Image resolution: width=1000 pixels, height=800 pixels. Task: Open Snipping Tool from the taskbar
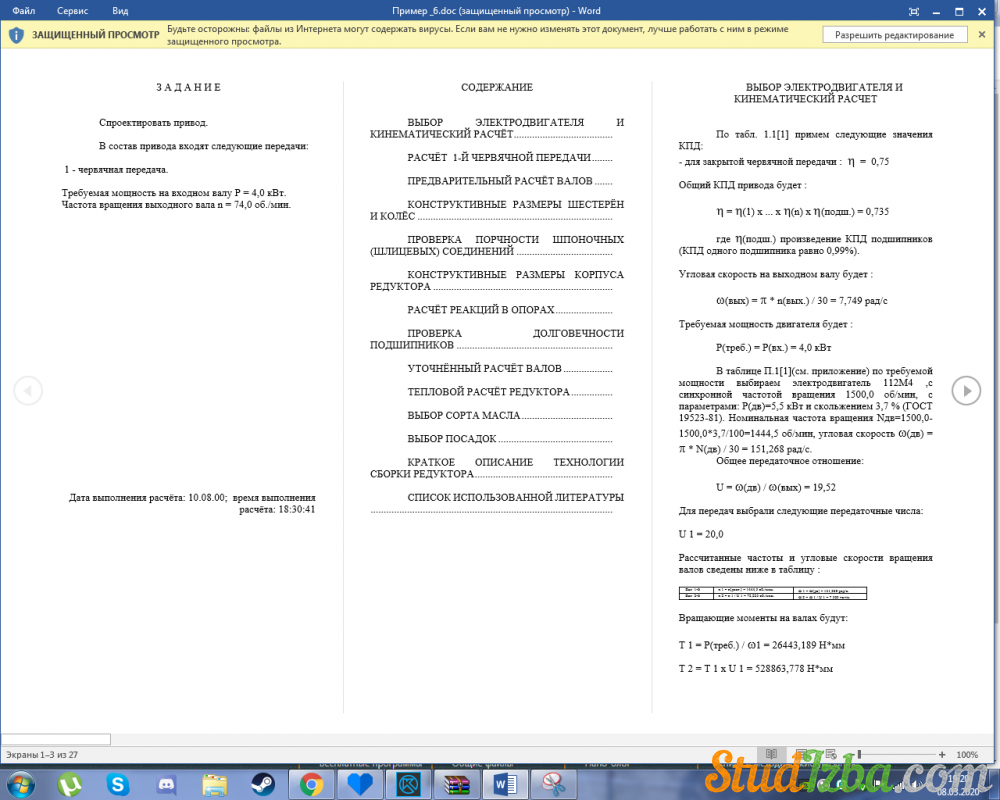(554, 784)
